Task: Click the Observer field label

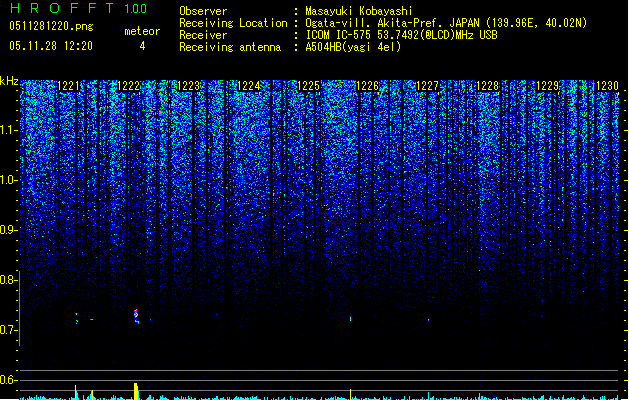Action: 203,11
